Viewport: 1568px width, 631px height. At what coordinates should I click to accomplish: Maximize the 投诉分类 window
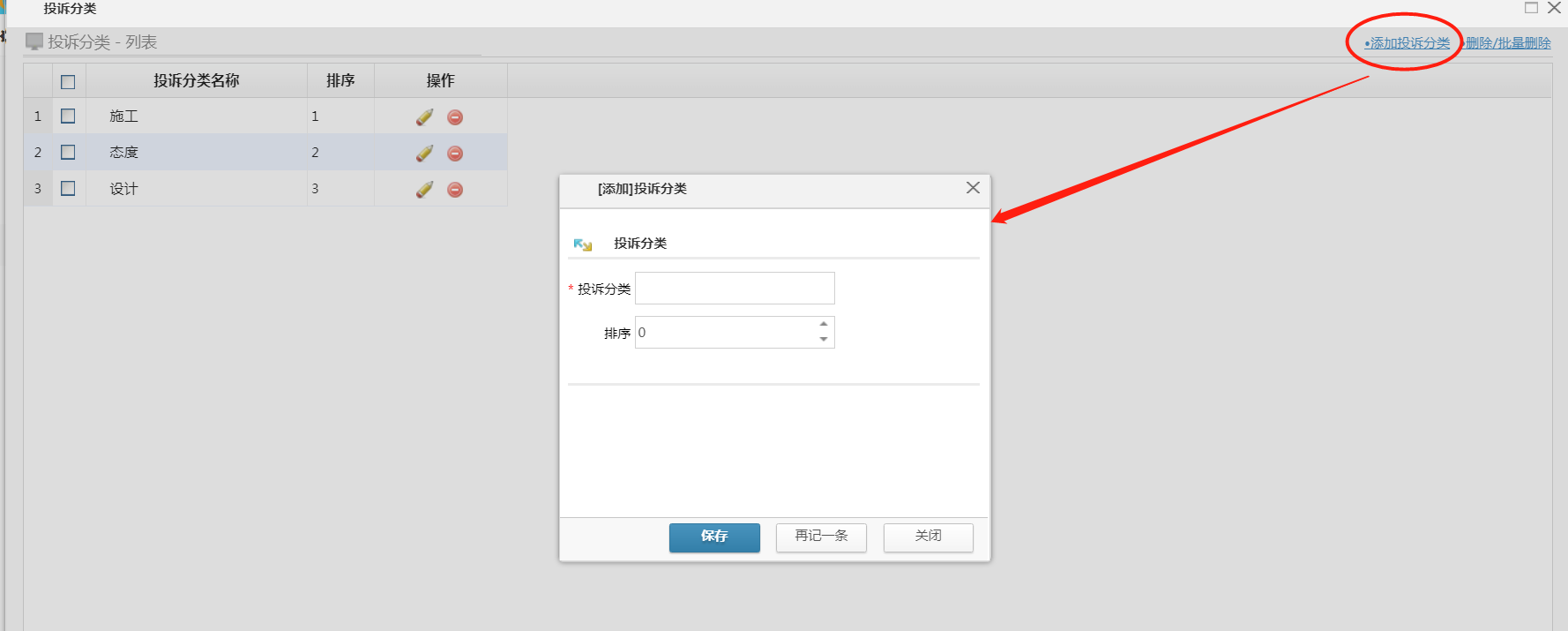1531,8
